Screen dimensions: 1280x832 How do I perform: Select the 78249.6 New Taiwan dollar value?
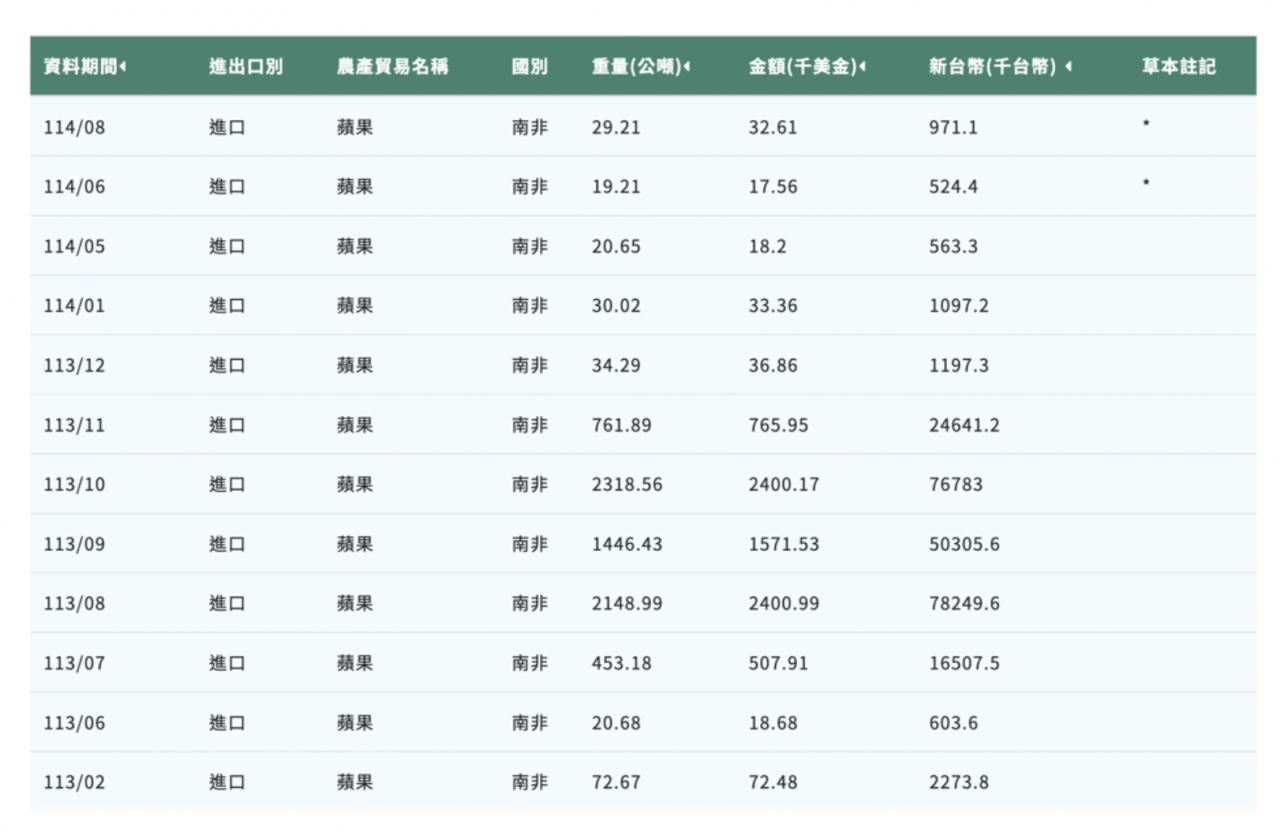[x=963, y=604]
